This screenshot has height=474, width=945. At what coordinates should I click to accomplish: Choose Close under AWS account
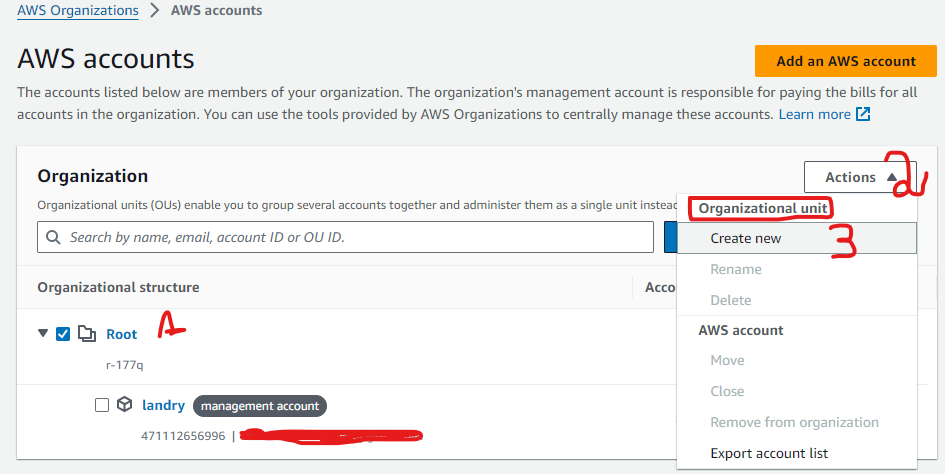727,391
